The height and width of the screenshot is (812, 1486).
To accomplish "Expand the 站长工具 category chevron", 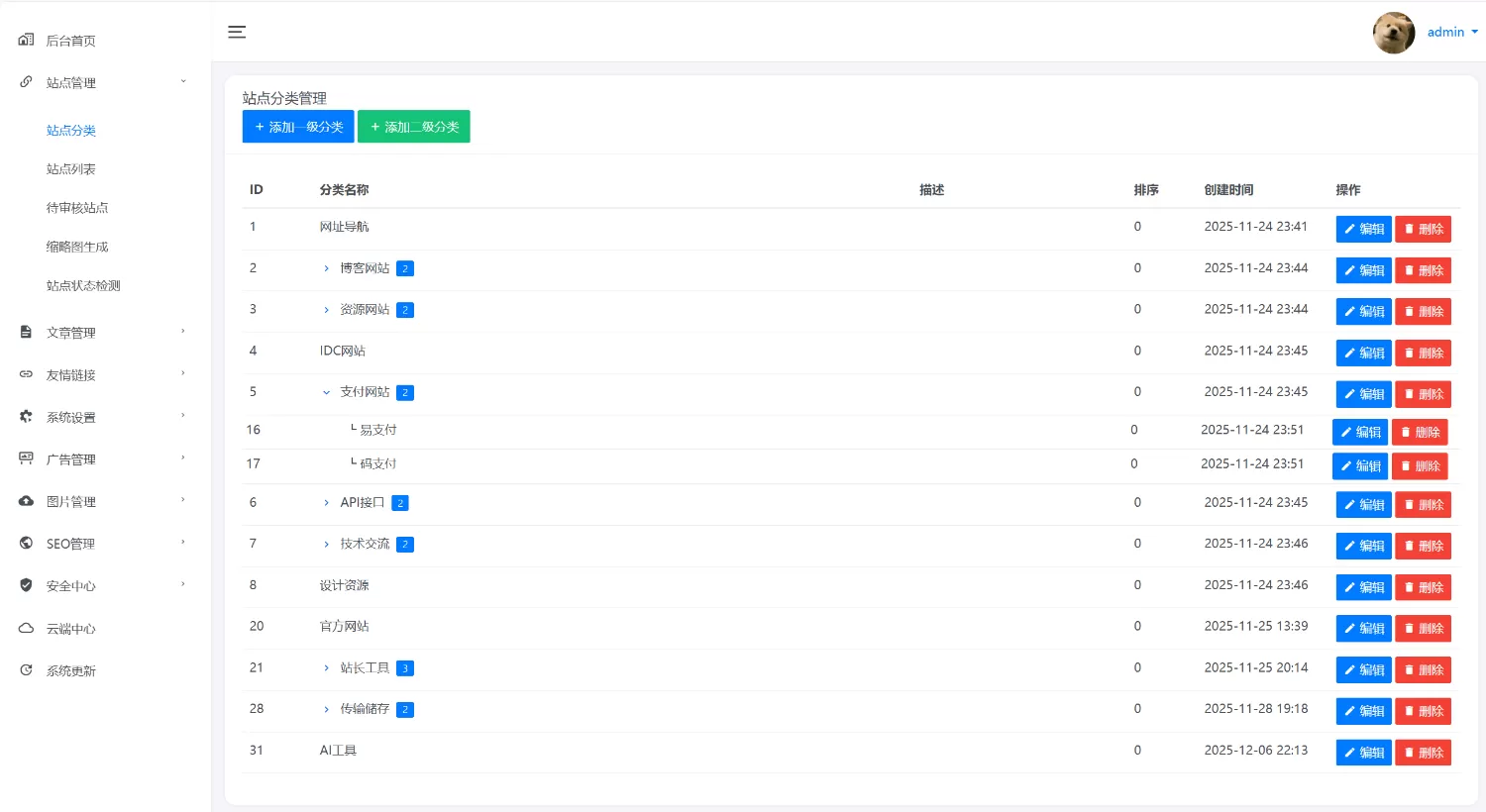I will point(326,668).
